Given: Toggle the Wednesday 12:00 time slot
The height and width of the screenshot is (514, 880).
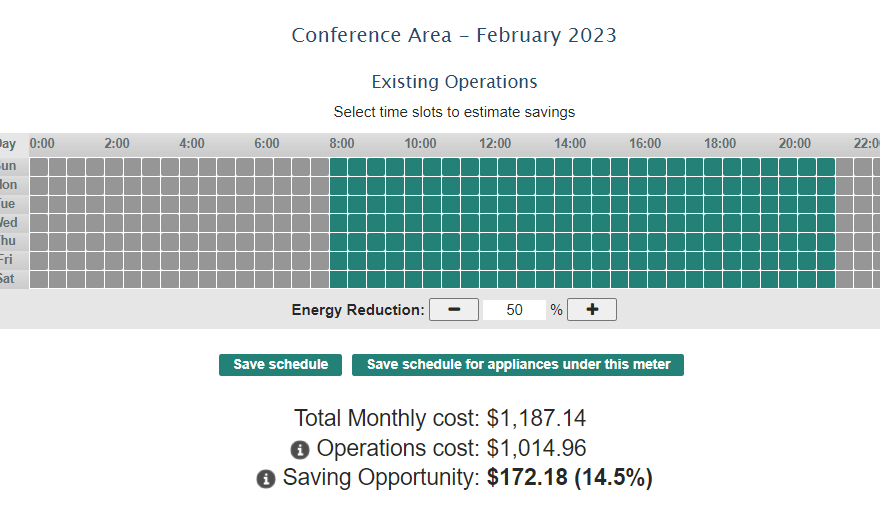Looking at the screenshot, I should tap(488, 222).
